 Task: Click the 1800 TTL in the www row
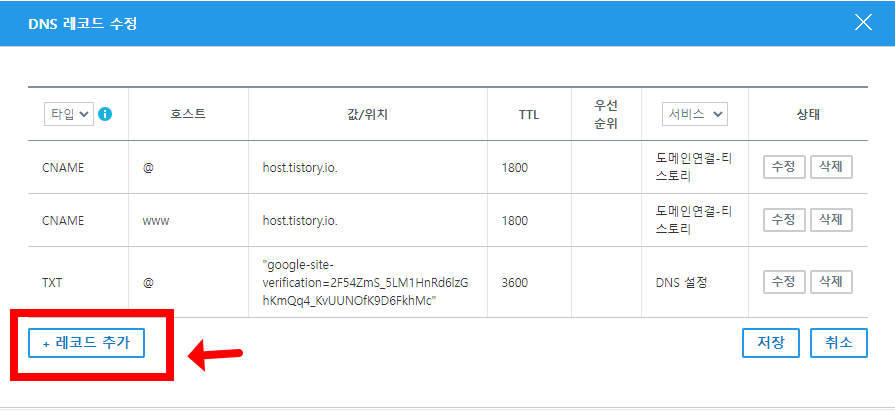pos(514,220)
